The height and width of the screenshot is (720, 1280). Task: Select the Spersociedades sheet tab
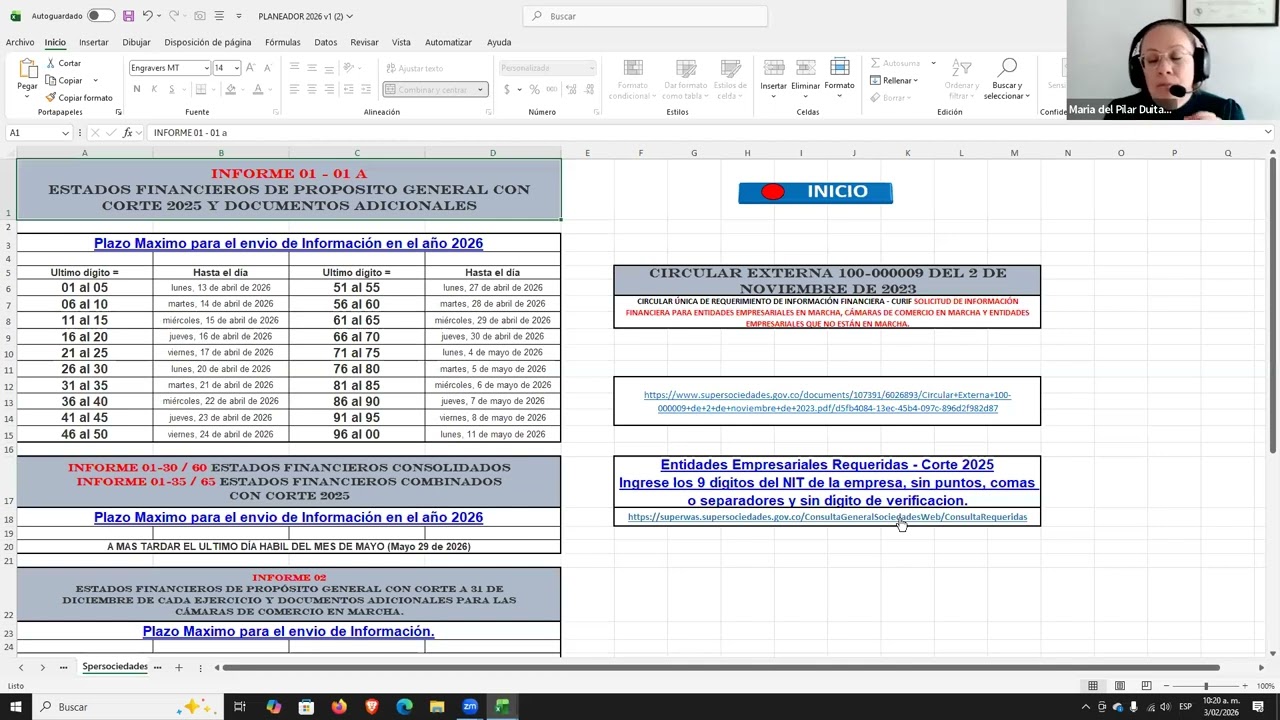[115, 667]
